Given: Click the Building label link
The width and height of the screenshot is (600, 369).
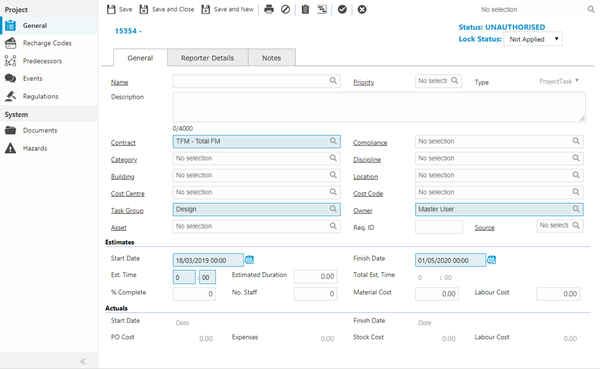Looking at the screenshot, I should point(122,176).
